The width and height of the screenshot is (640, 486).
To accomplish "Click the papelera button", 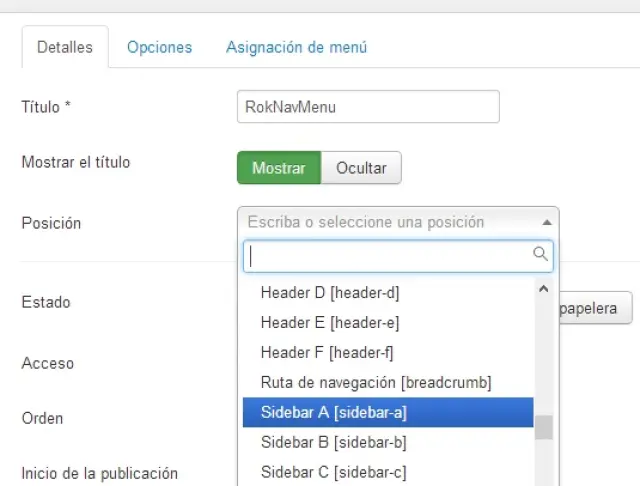I will [x=594, y=308].
